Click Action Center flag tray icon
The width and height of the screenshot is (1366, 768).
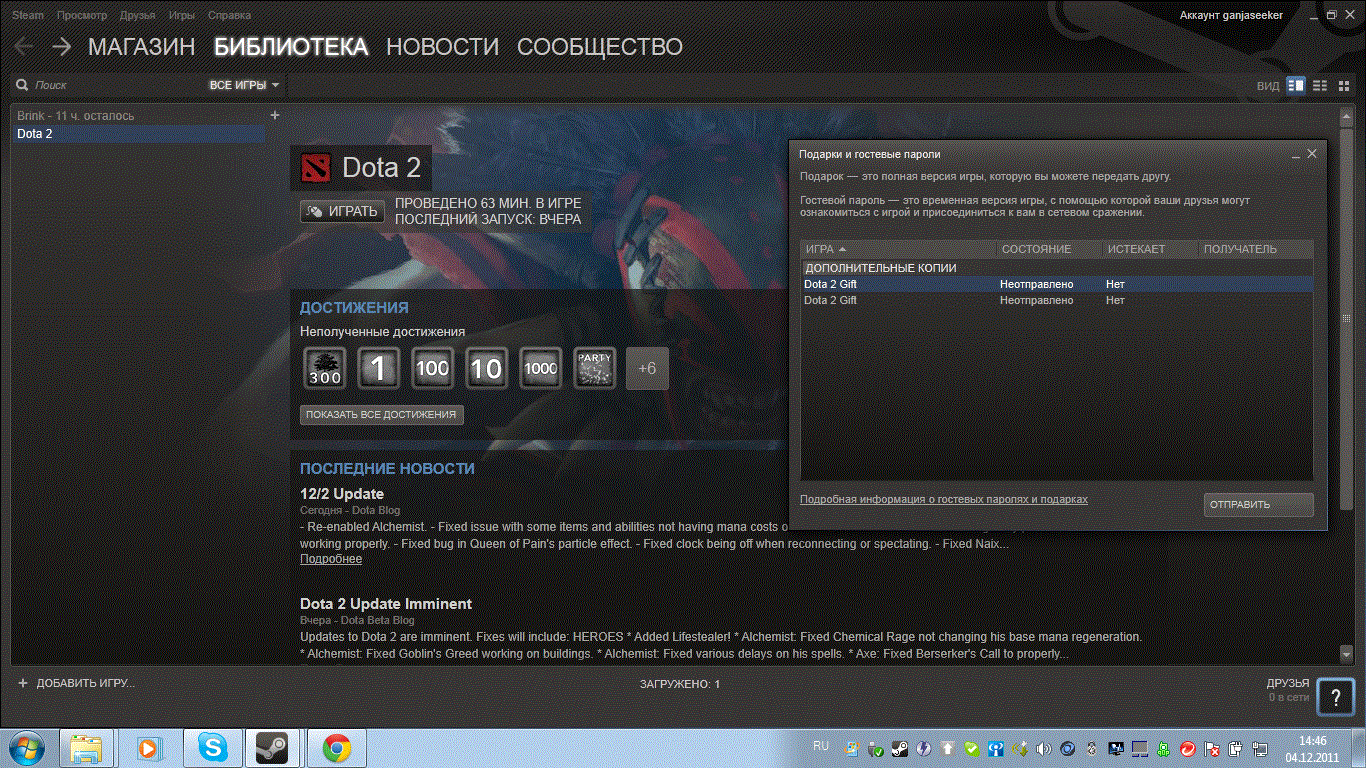pyautogui.click(x=1211, y=748)
